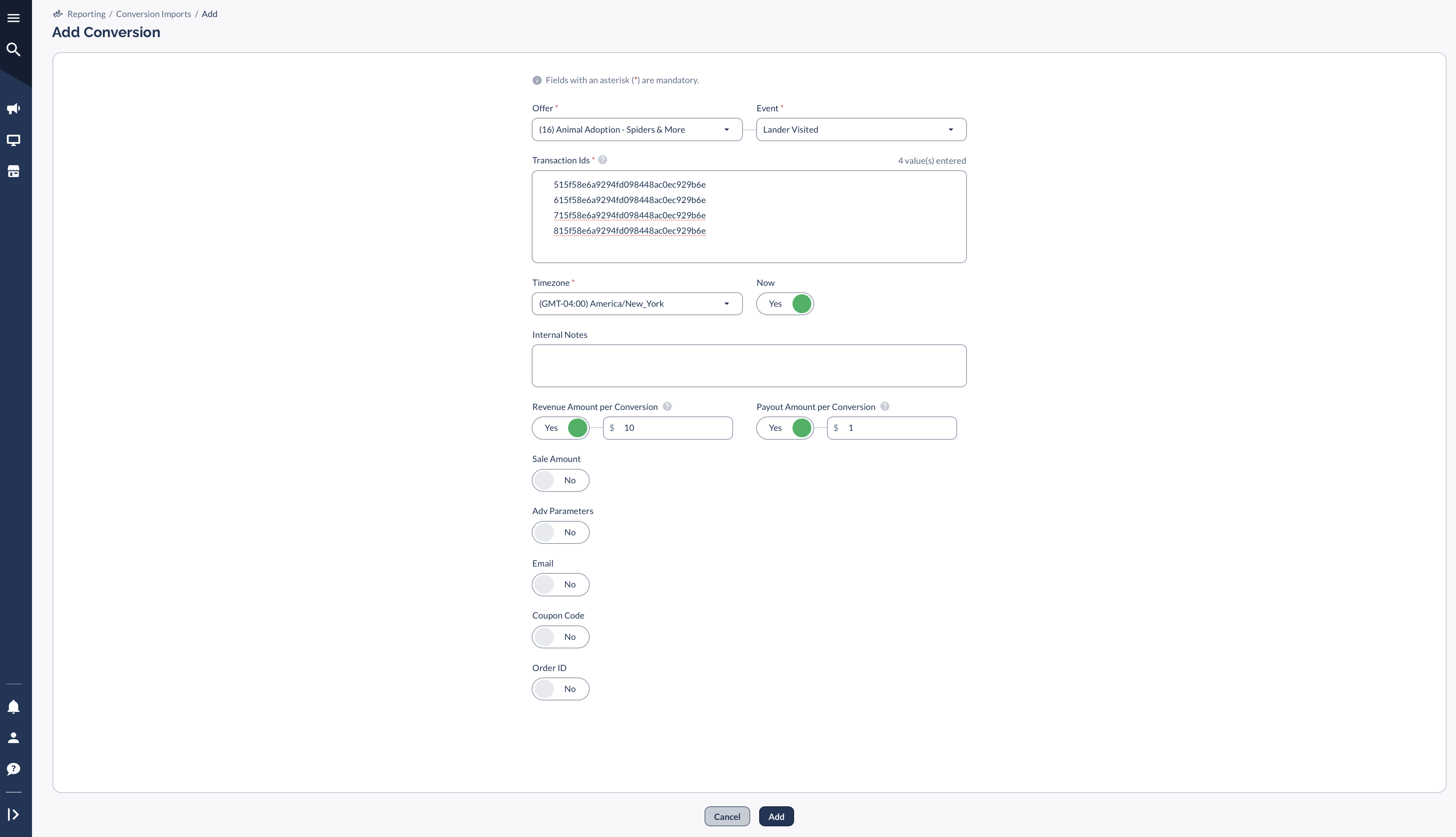The image size is (1456, 837).
Task: Enable the Order ID toggle
Action: 561,689
